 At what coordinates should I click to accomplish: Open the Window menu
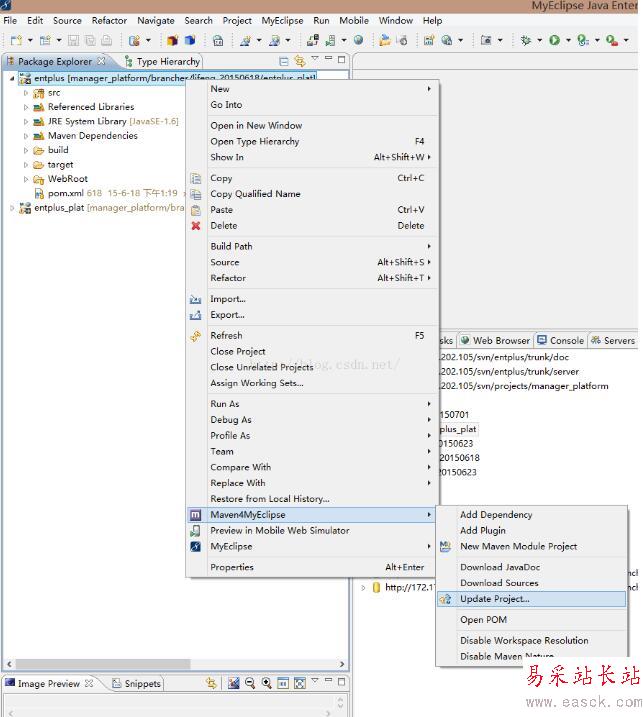pyautogui.click(x=396, y=21)
